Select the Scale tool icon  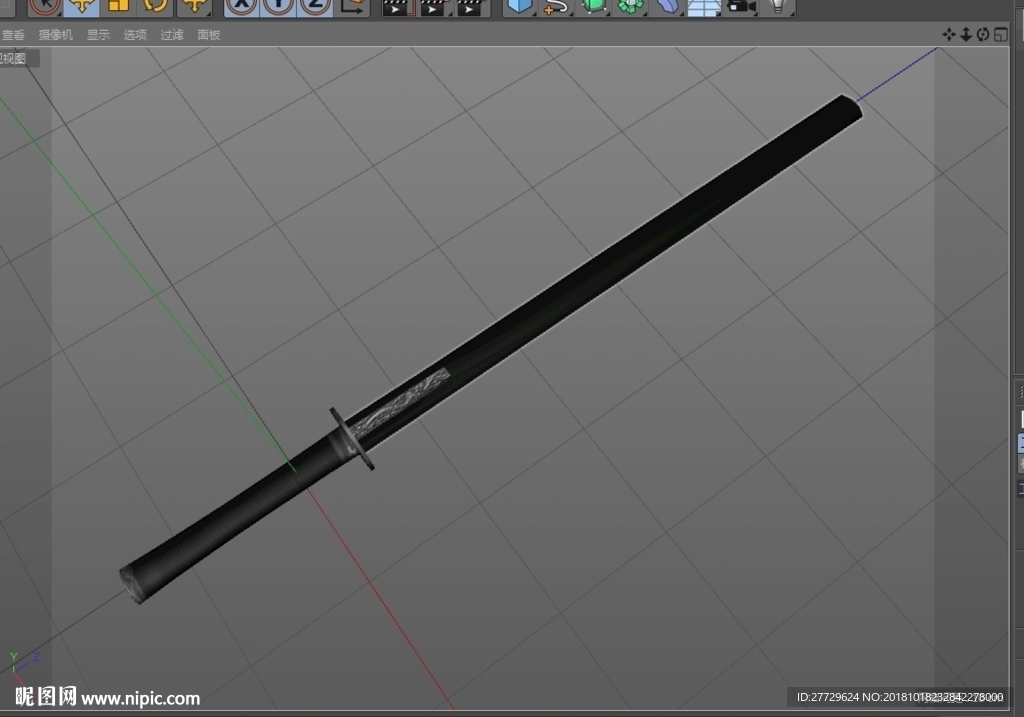(118, 6)
